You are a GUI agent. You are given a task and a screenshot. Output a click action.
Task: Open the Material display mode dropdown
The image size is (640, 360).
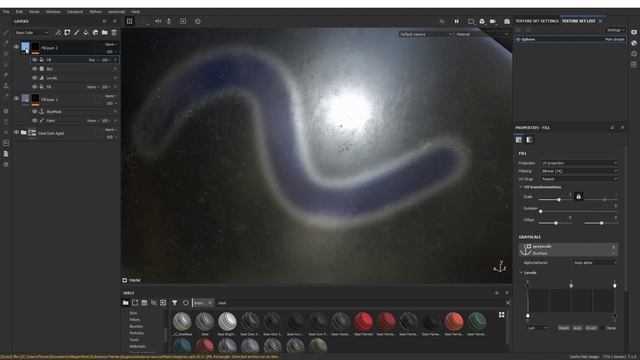point(482,34)
